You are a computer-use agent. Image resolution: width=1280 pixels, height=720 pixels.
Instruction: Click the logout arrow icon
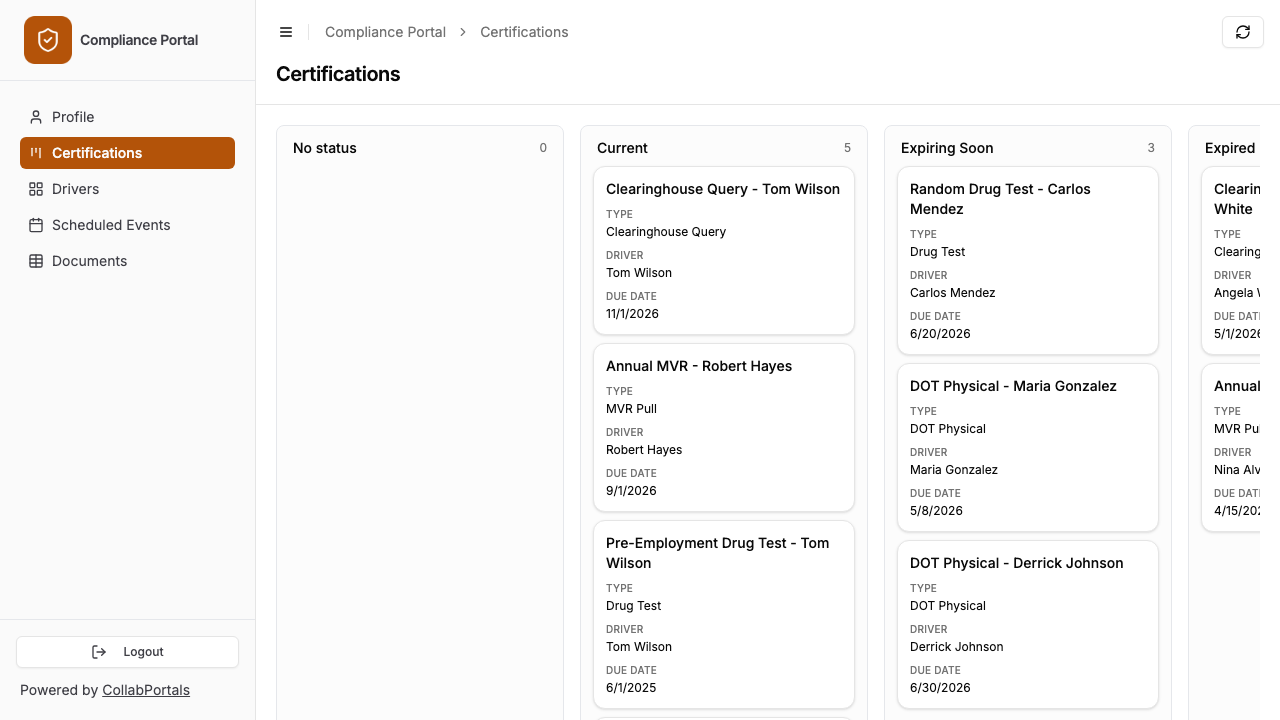99,652
